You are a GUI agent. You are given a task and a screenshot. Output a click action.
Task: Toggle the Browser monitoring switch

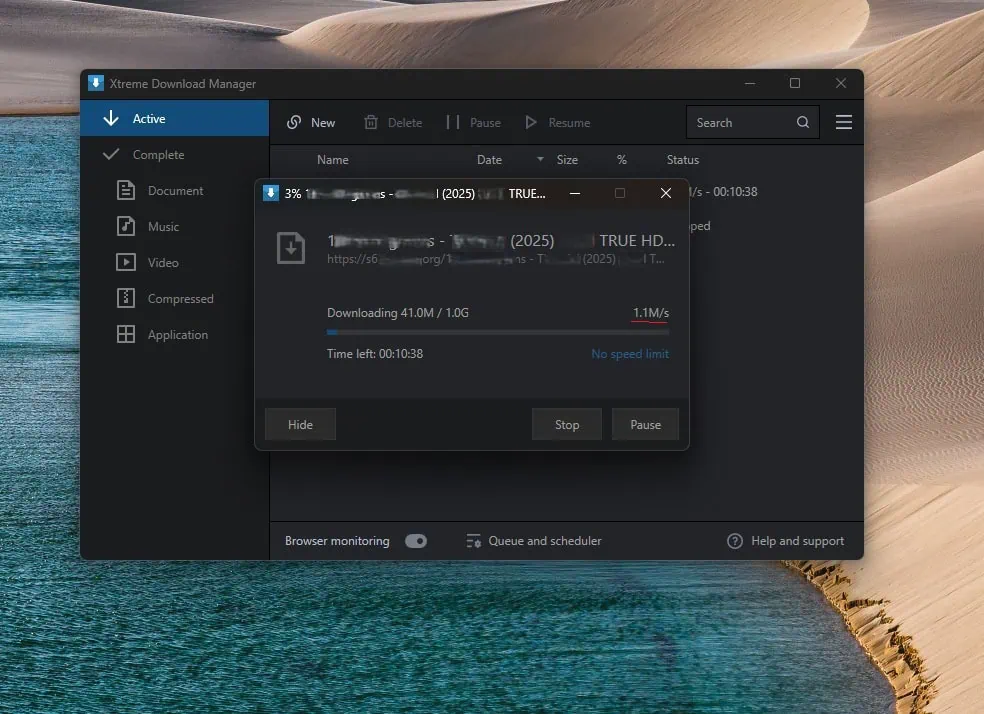click(416, 541)
